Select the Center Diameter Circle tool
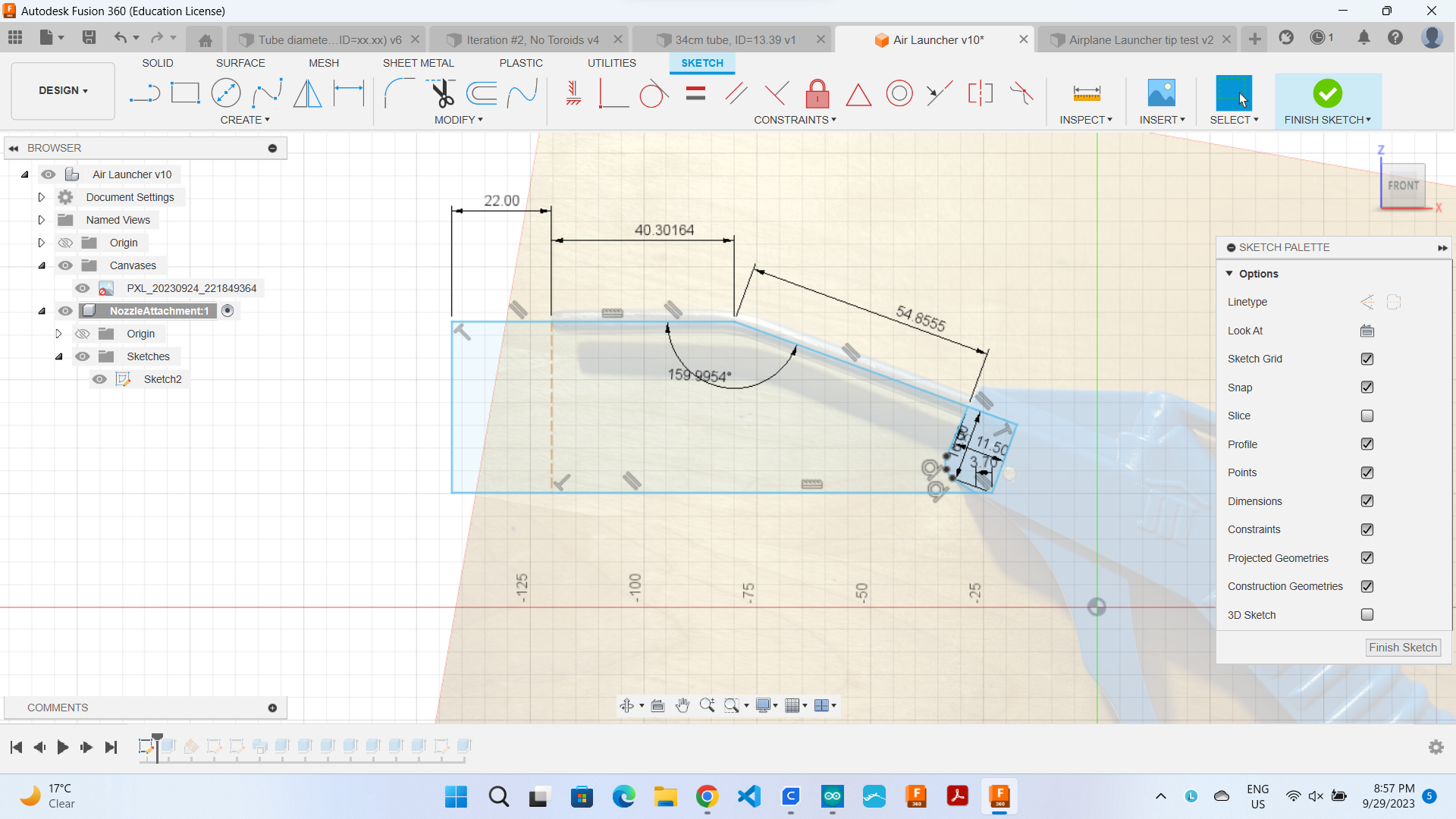The image size is (1456, 819). (226, 94)
